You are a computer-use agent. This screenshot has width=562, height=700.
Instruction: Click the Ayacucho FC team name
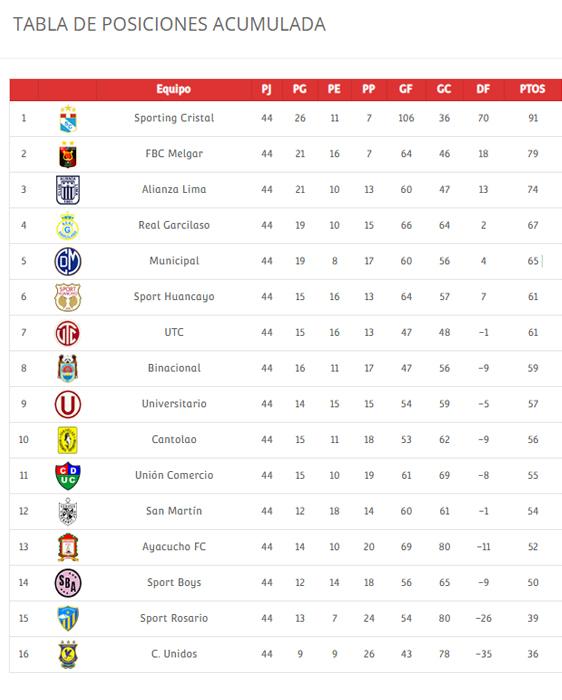tap(174, 547)
